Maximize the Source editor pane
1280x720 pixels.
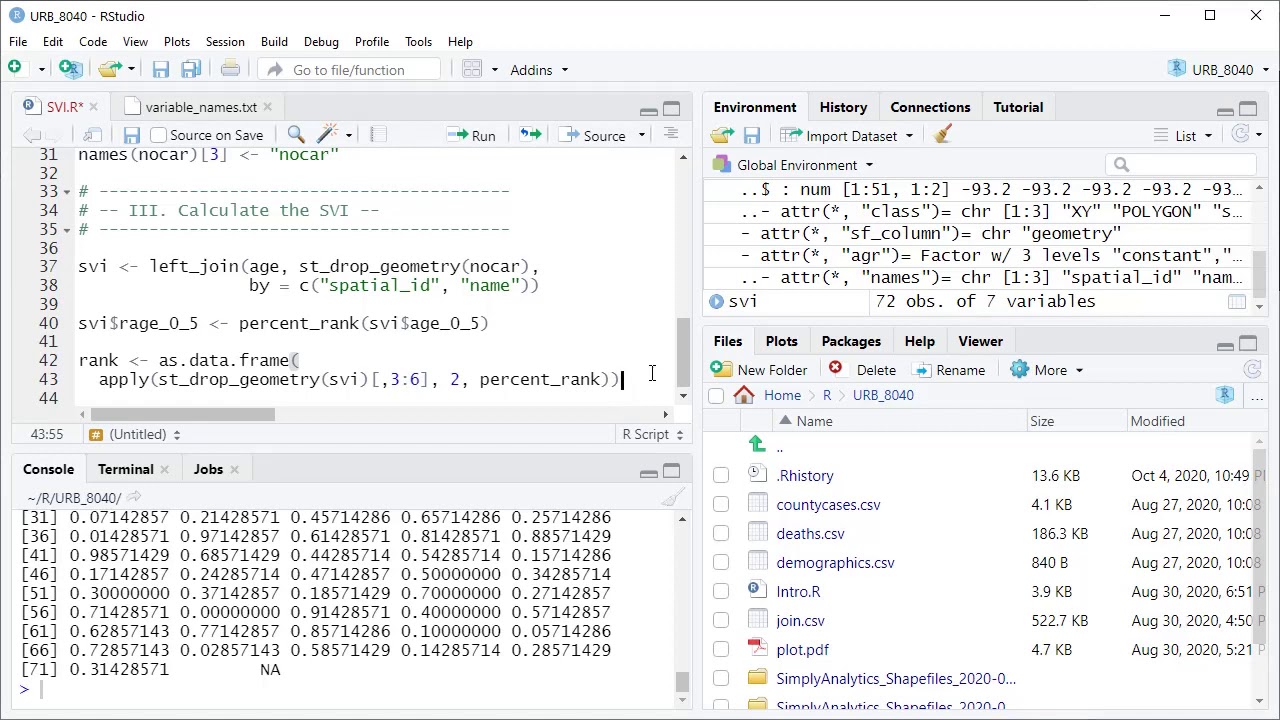pyautogui.click(x=671, y=109)
